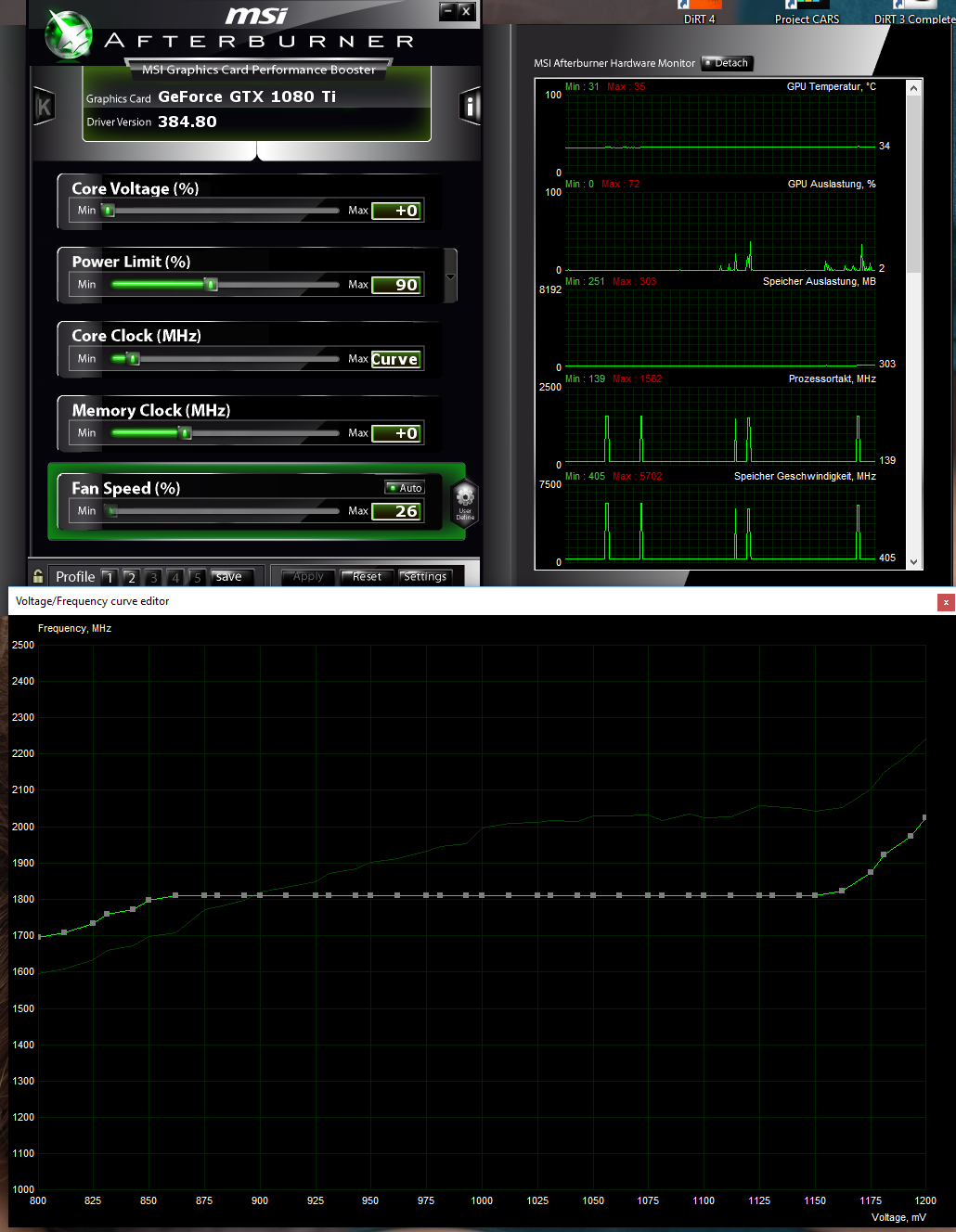Select the curve point at 1200 mV
Image resolution: width=956 pixels, height=1232 pixels.
coord(924,818)
